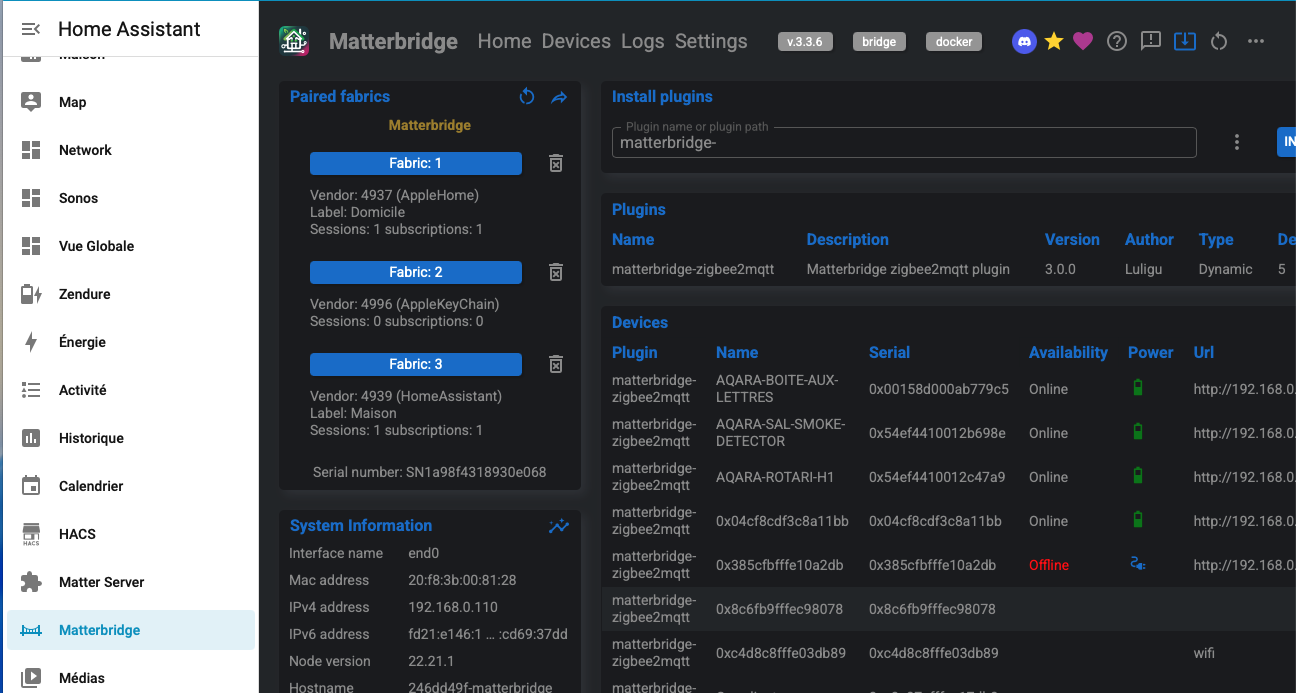
Task: Open HACS in the sidebar
Action: (x=77, y=534)
